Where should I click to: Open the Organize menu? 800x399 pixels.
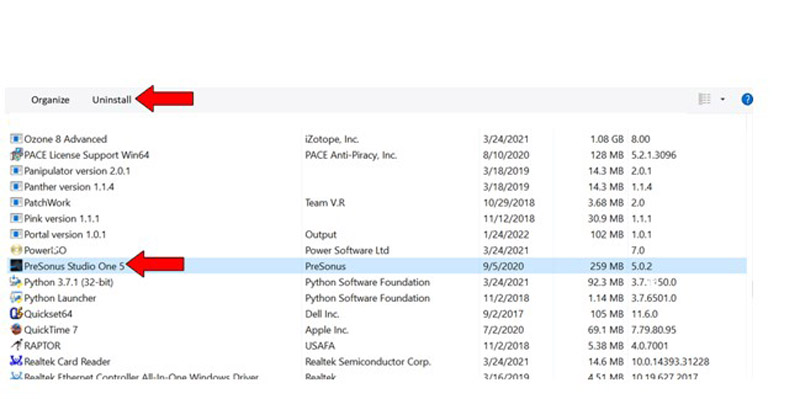point(51,100)
